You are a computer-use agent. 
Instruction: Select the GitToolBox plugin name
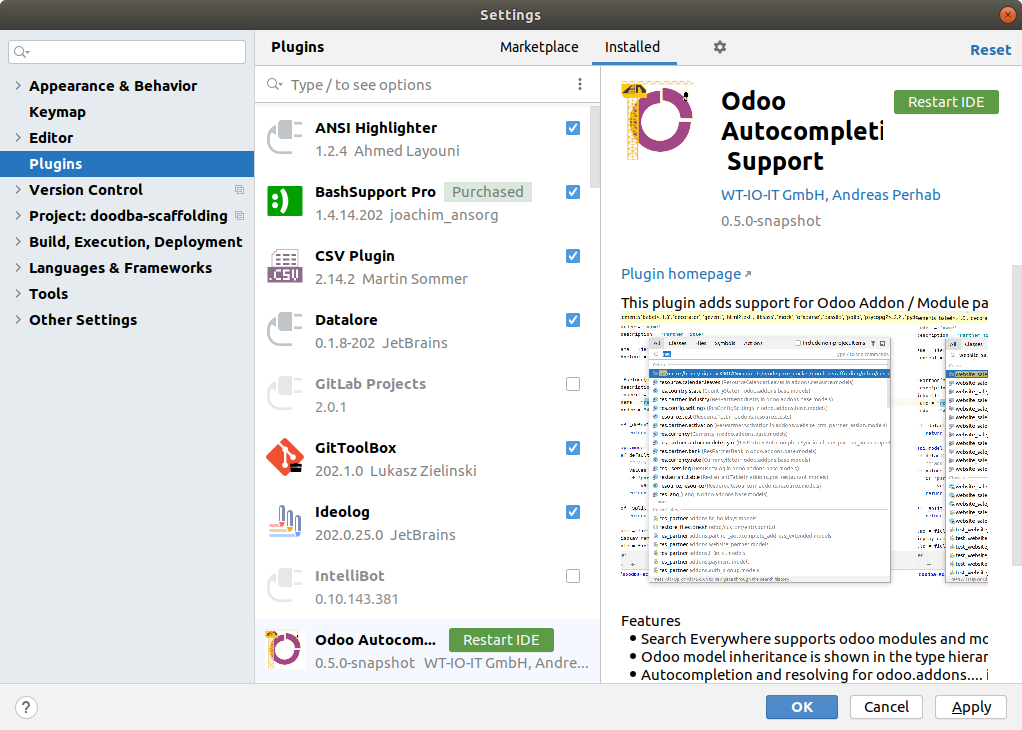pyautogui.click(x=355, y=448)
